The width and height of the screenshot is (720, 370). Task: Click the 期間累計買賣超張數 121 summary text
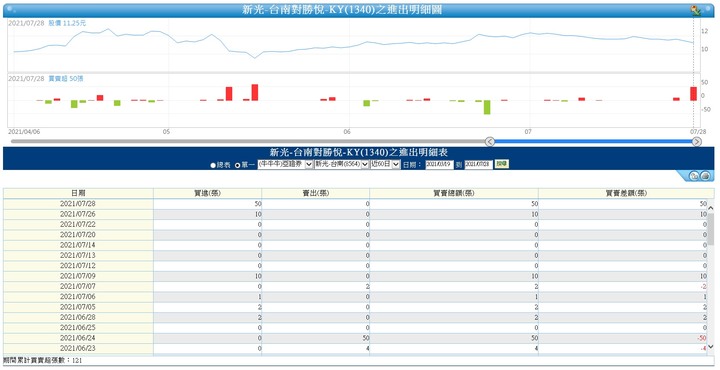42,361
